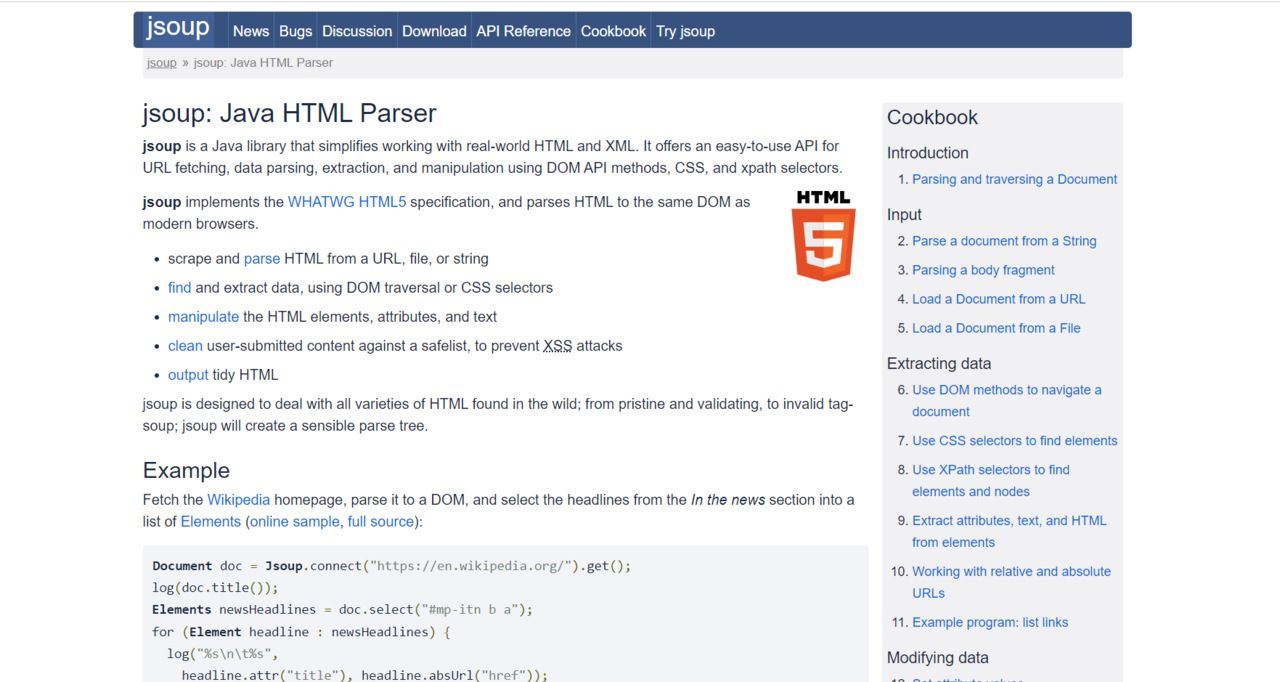
Task: Open 'Extract attributes, text, and HTML' recipe
Action: coord(1009,531)
